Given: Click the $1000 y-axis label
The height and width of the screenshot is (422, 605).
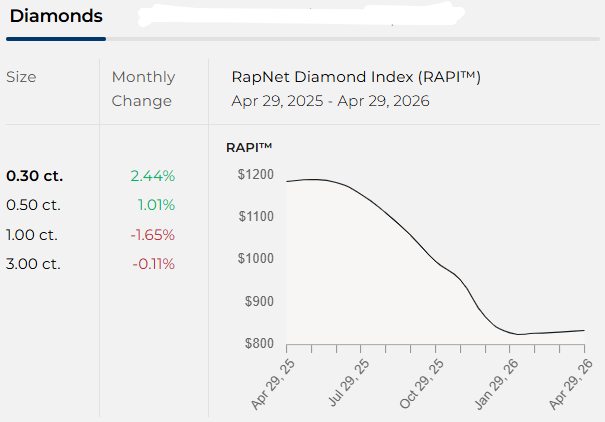Looking at the screenshot, I should [x=255, y=259].
